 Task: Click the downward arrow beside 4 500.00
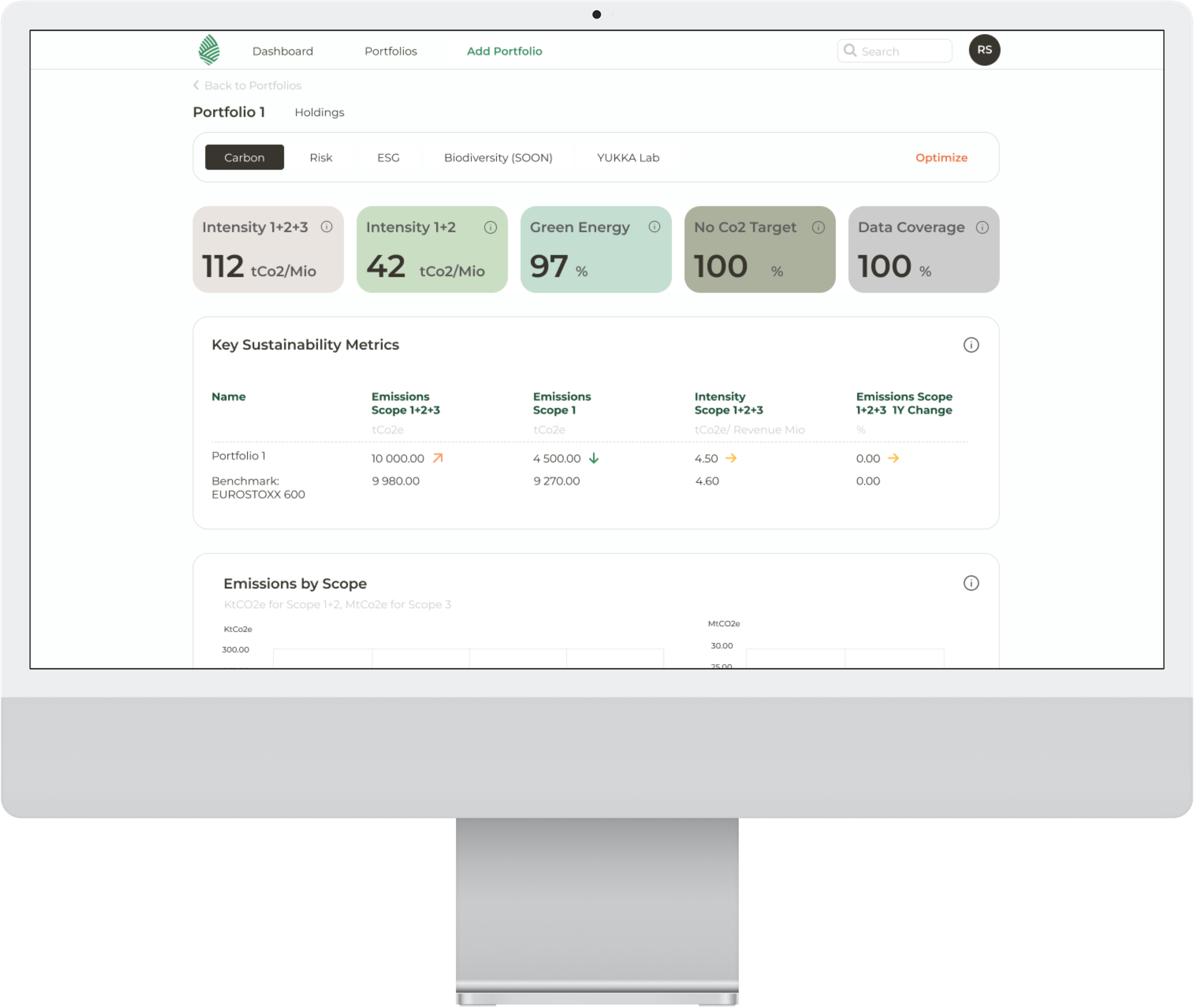[594, 458]
